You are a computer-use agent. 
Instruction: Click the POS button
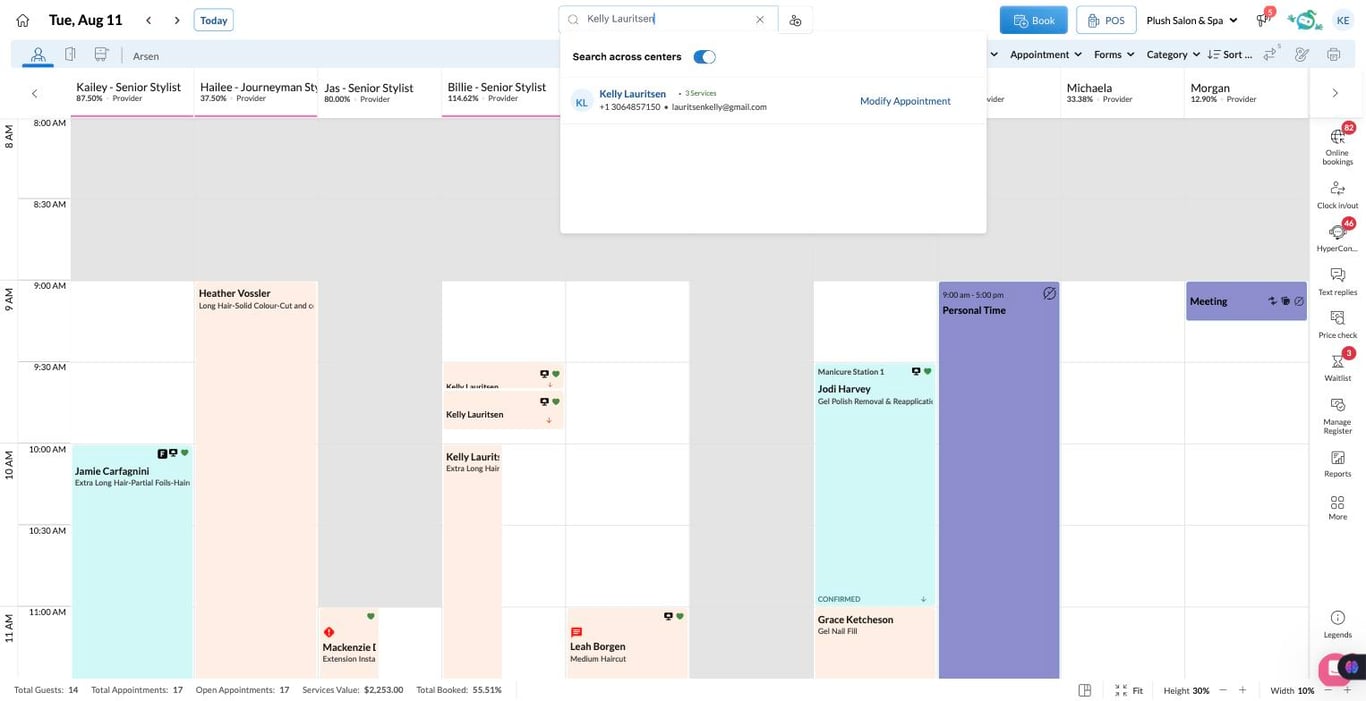1106,20
